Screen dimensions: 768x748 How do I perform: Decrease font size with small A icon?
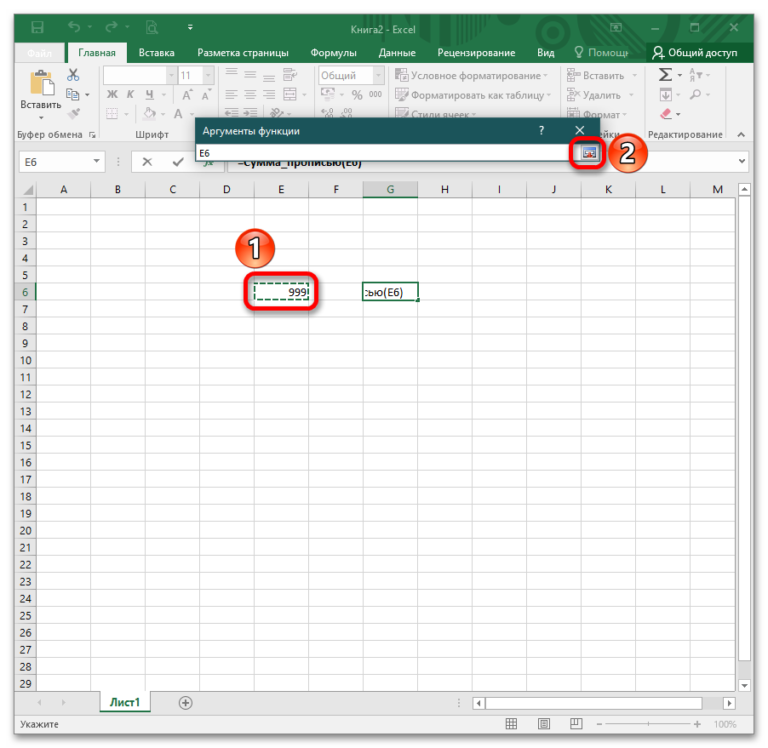(x=206, y=95)
